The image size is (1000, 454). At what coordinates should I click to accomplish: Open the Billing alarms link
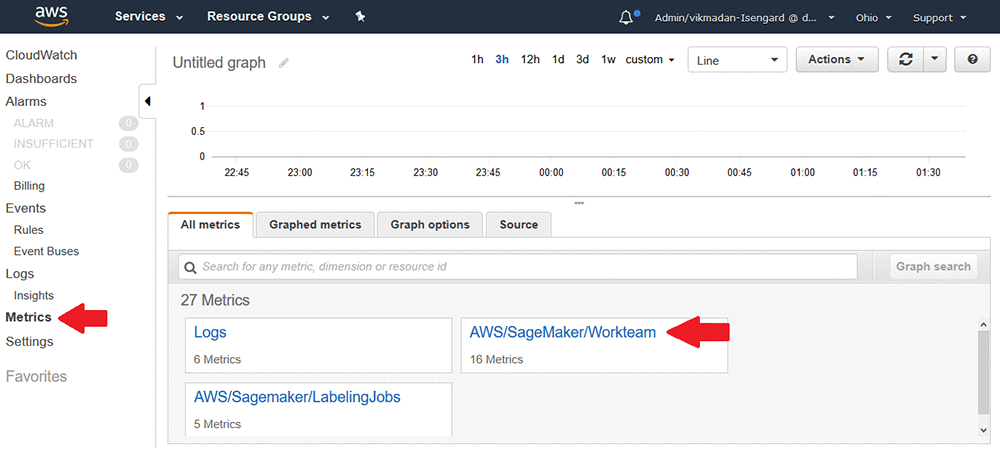29,186
